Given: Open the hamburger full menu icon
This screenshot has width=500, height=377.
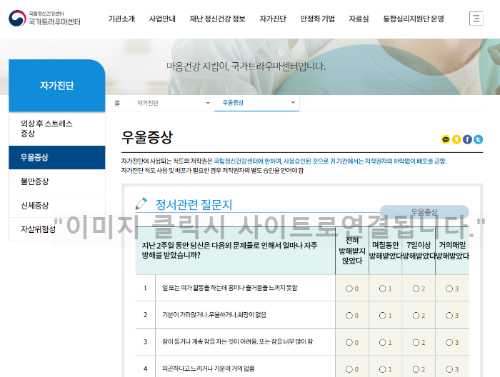Looking at the screenshot, I should [476, 18].
